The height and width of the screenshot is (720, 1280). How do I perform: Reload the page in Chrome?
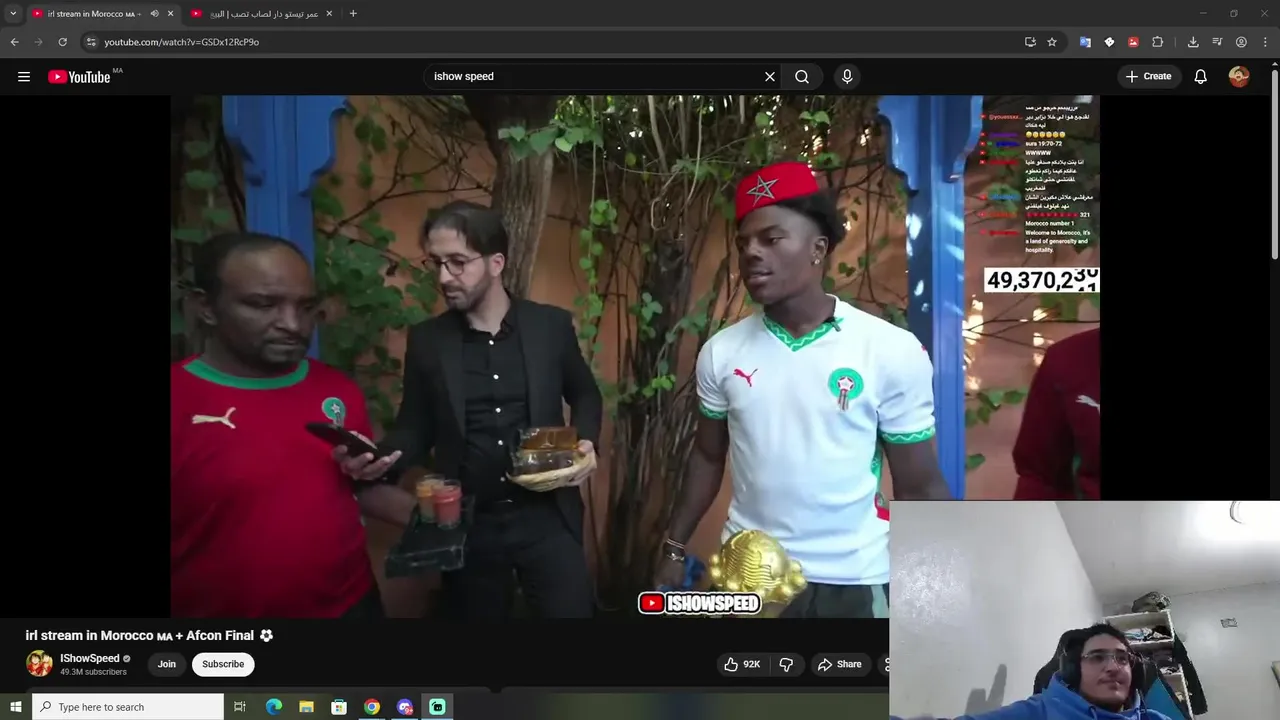pyautogui.click(x=62, y=42)
